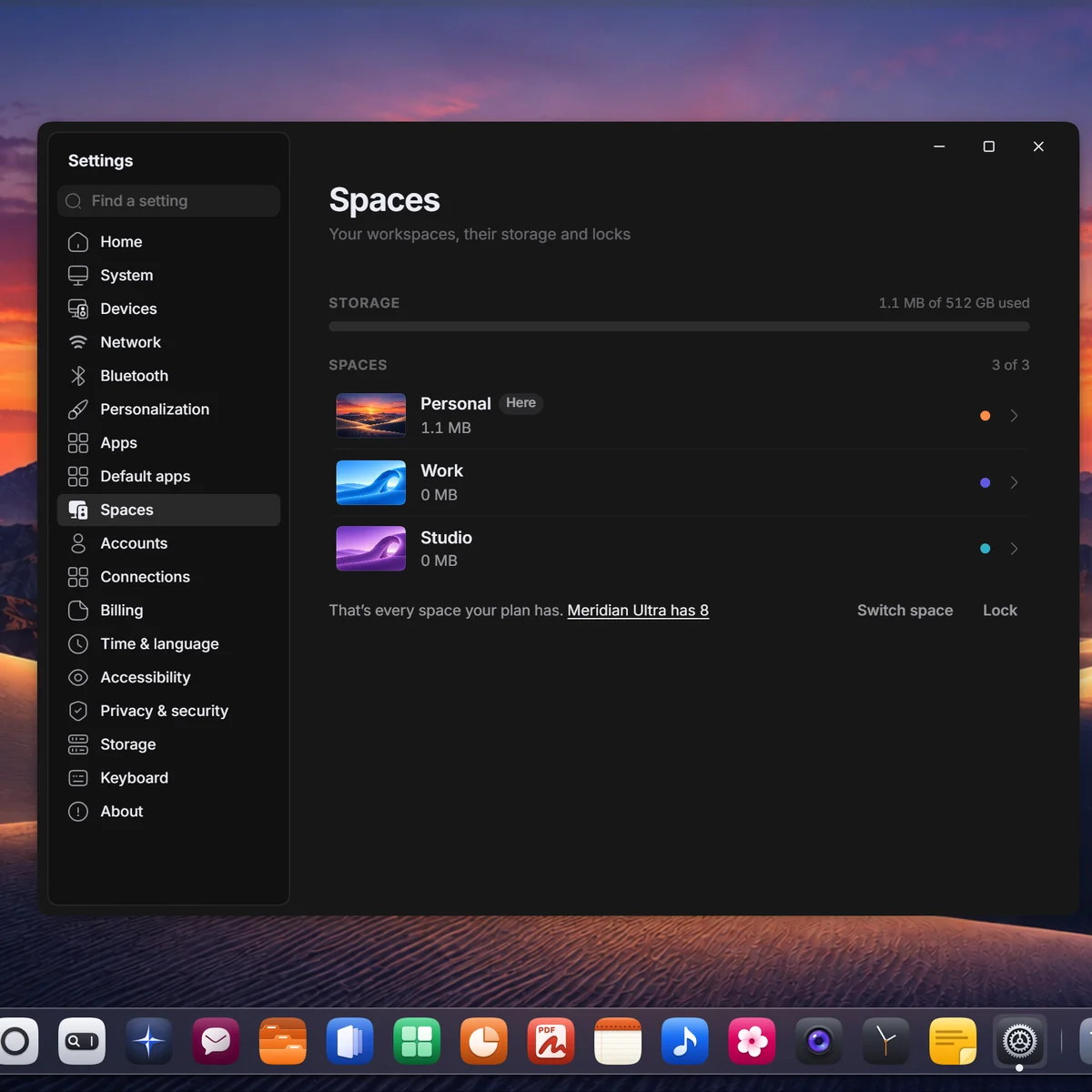Select the Accessibility eye icon
1092x1092 pixels.
[78, 678]
